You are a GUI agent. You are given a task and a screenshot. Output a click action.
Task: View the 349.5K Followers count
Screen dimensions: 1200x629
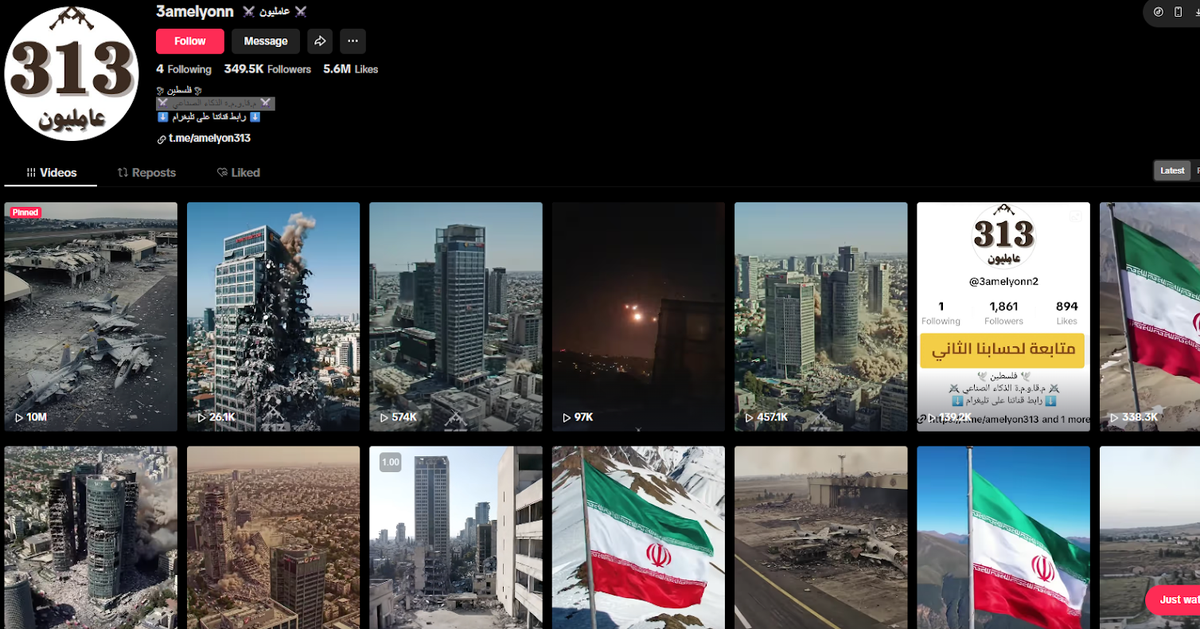tap(267, 69)
